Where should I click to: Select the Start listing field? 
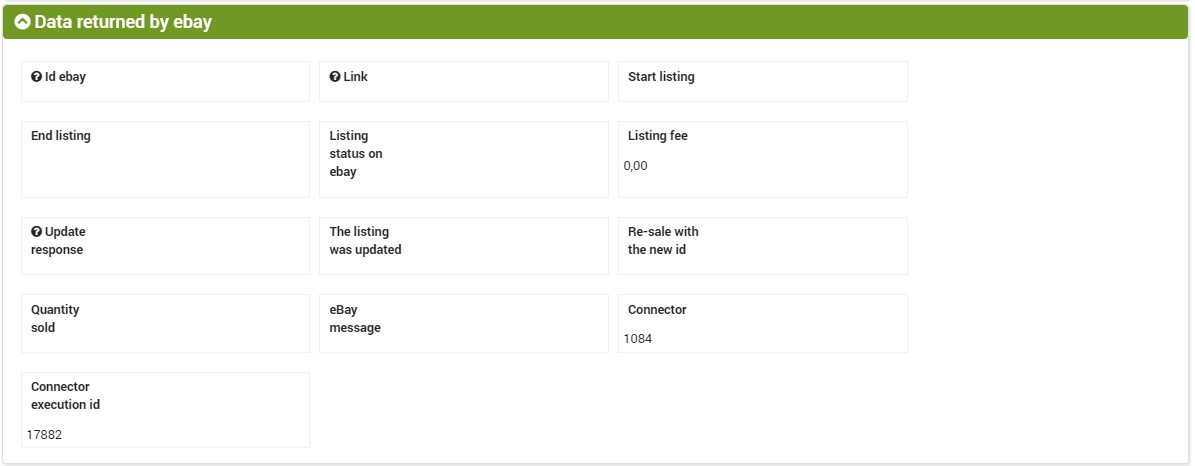point(763,81)
